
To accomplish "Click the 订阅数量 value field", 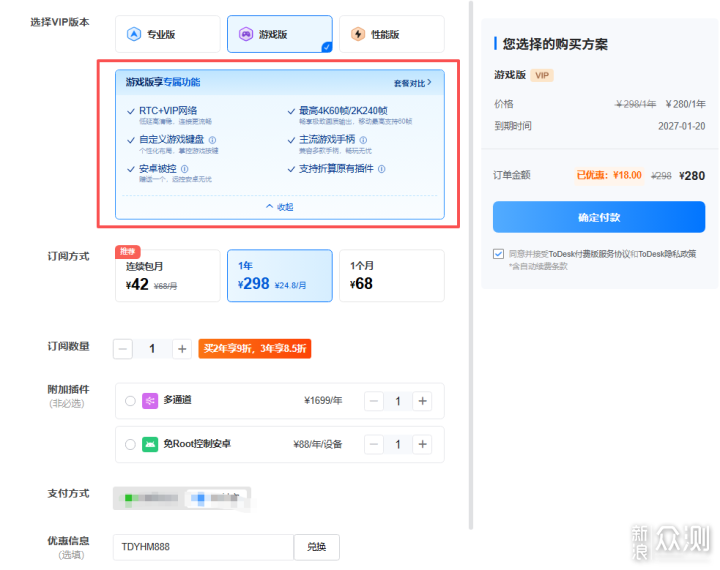I will [152, 349].
